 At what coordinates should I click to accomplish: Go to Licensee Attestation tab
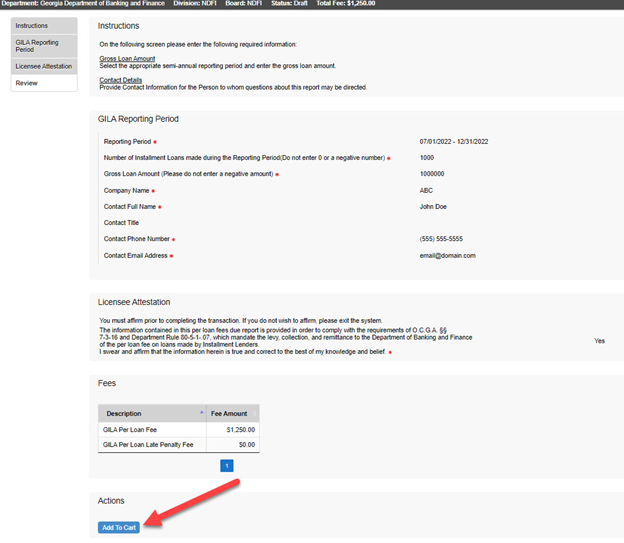coord(43,66)
